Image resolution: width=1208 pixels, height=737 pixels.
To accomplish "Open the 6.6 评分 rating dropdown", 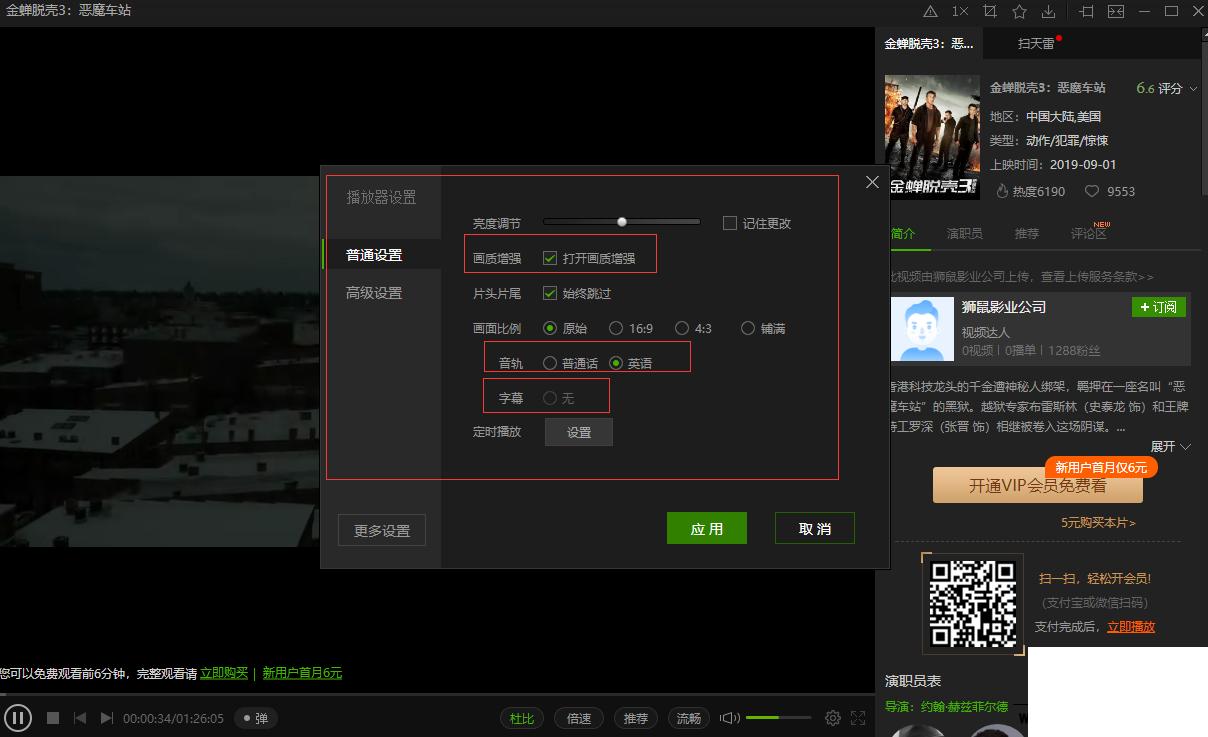I will click(1166, 88).
